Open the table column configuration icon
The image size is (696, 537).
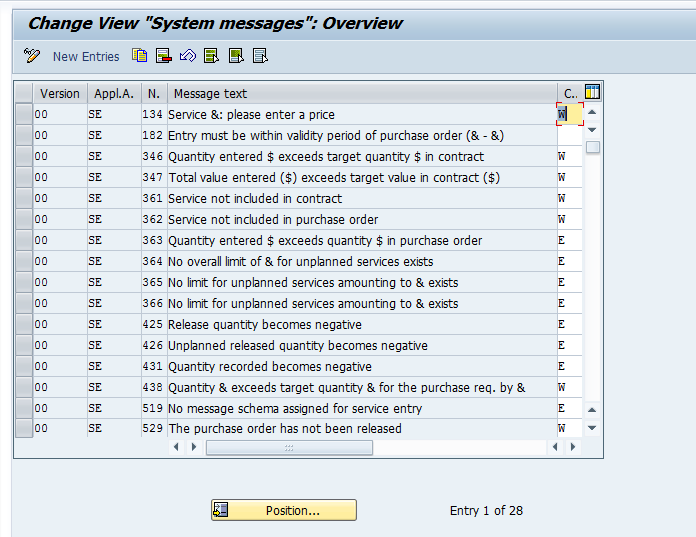(x=592, y=93)
